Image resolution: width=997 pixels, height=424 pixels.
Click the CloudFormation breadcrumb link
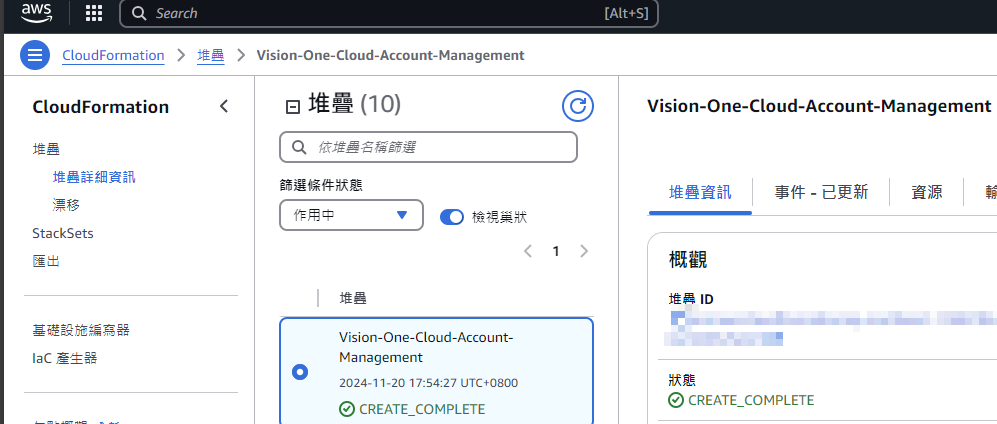point(113,55)
